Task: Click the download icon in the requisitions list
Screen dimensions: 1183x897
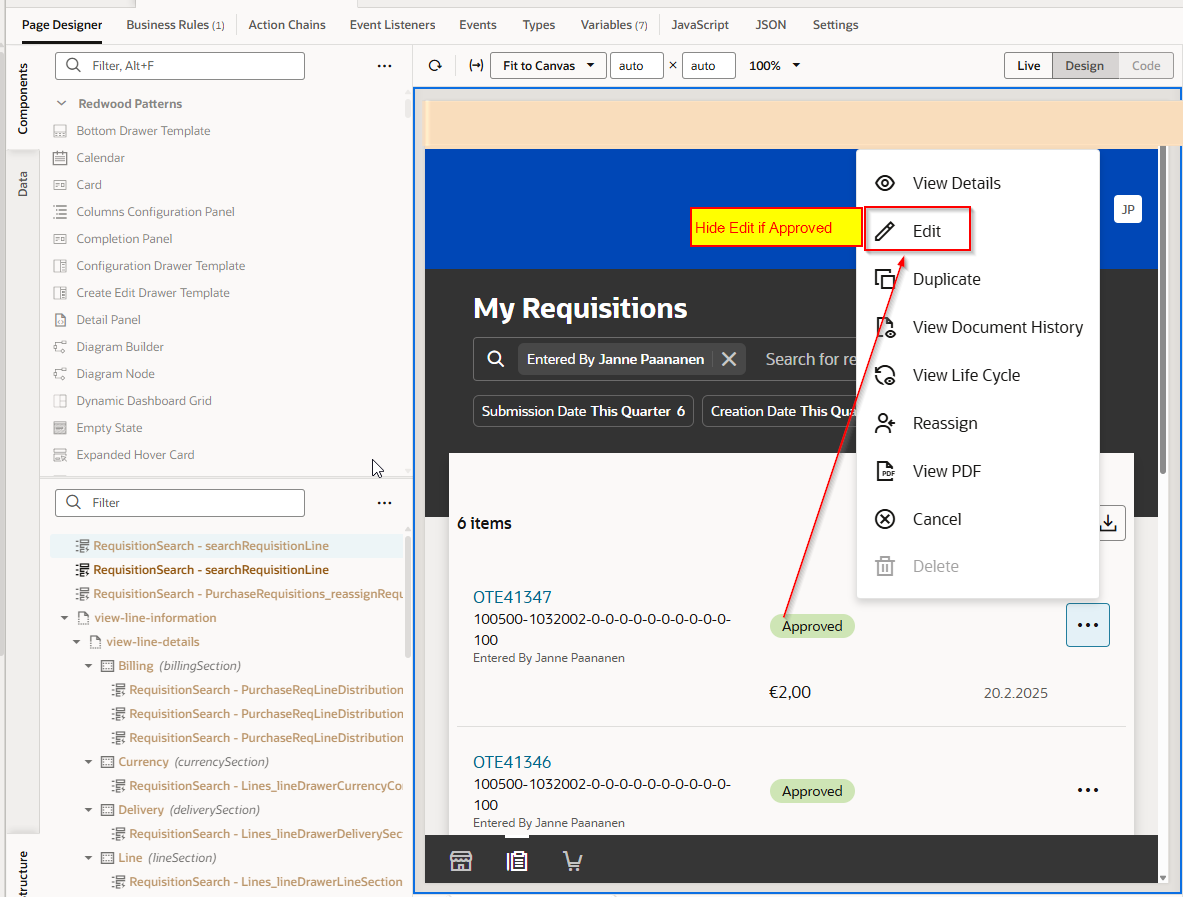Action: tap(1107, 522)
